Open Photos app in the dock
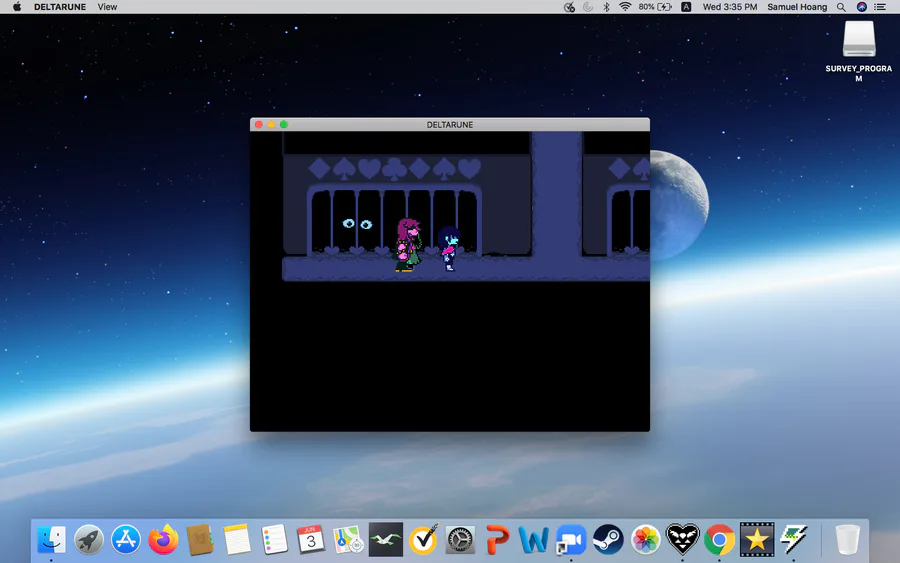Viewport: 900px width, 563px height. point(645,539)
